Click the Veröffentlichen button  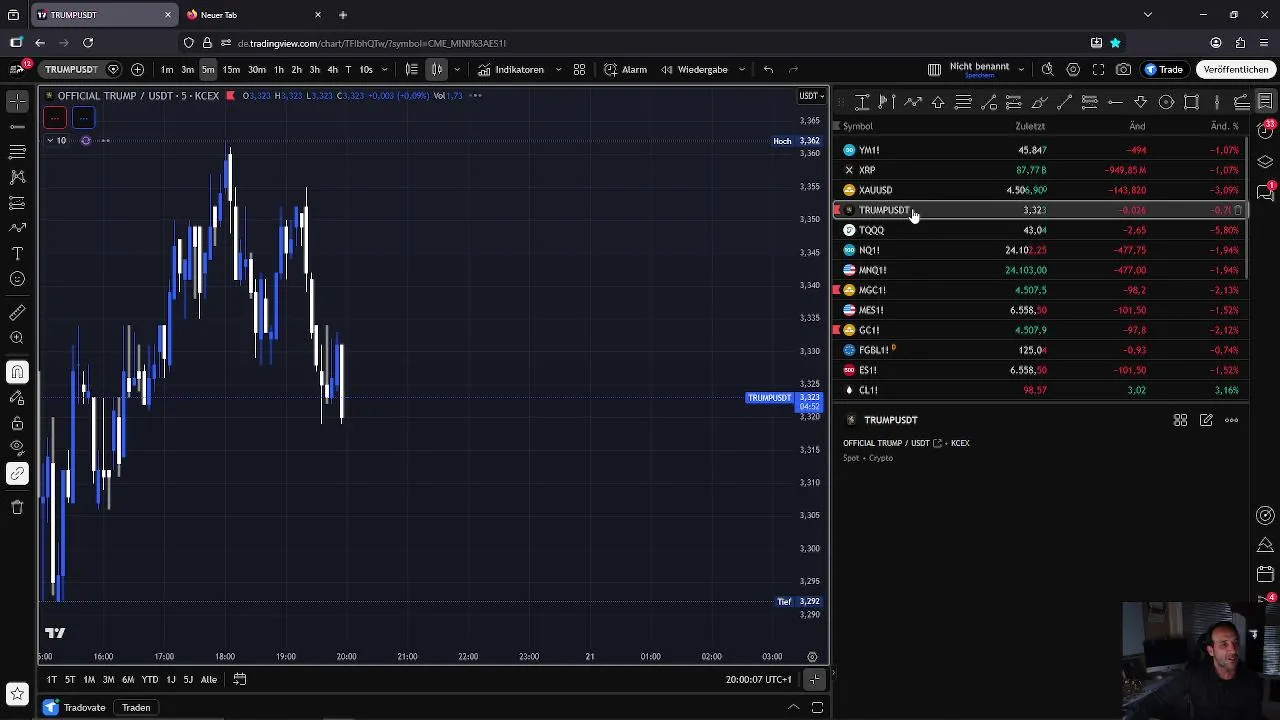click(1236, 69)
